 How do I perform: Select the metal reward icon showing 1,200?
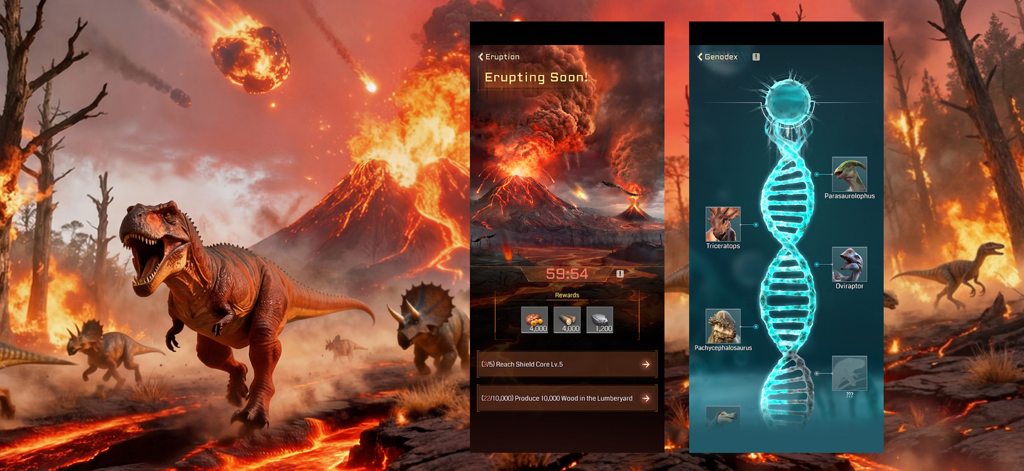[x=600, y=319]
